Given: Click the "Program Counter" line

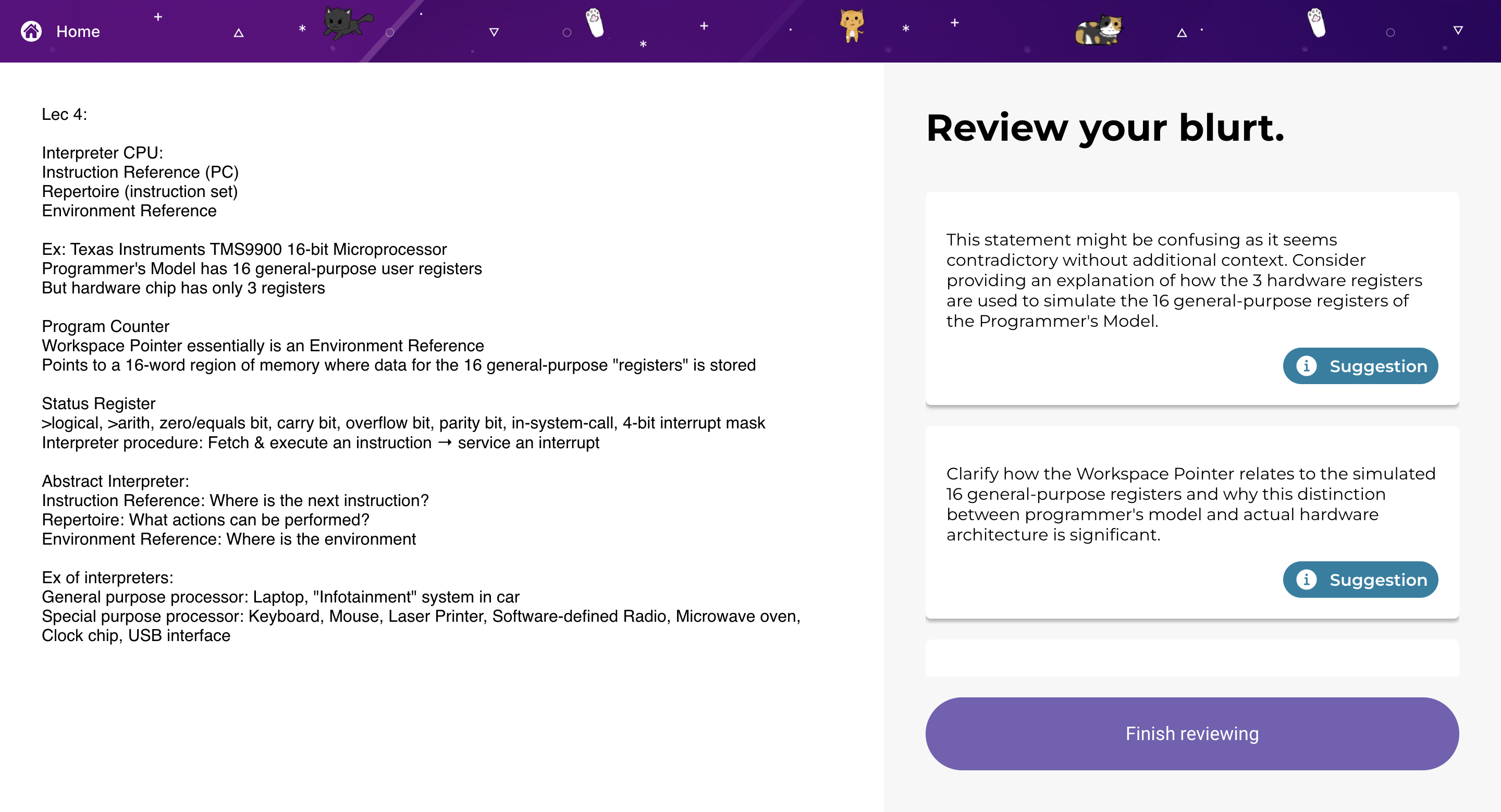Looking at the screenshot, I should [105, 326].
